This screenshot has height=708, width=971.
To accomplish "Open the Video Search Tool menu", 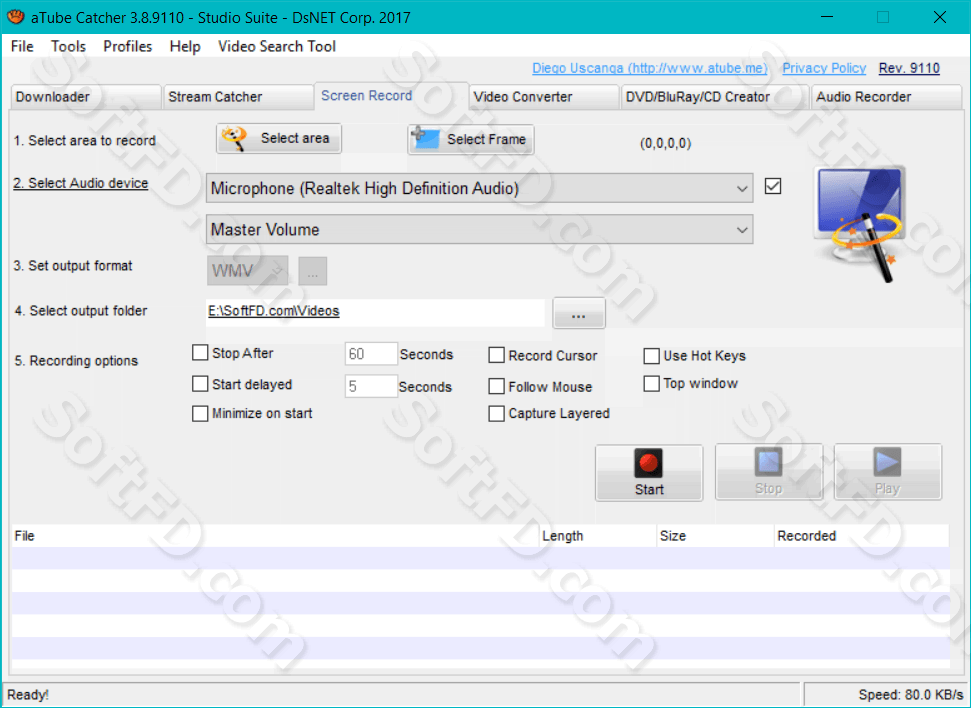I will click(x=277, y=46).
